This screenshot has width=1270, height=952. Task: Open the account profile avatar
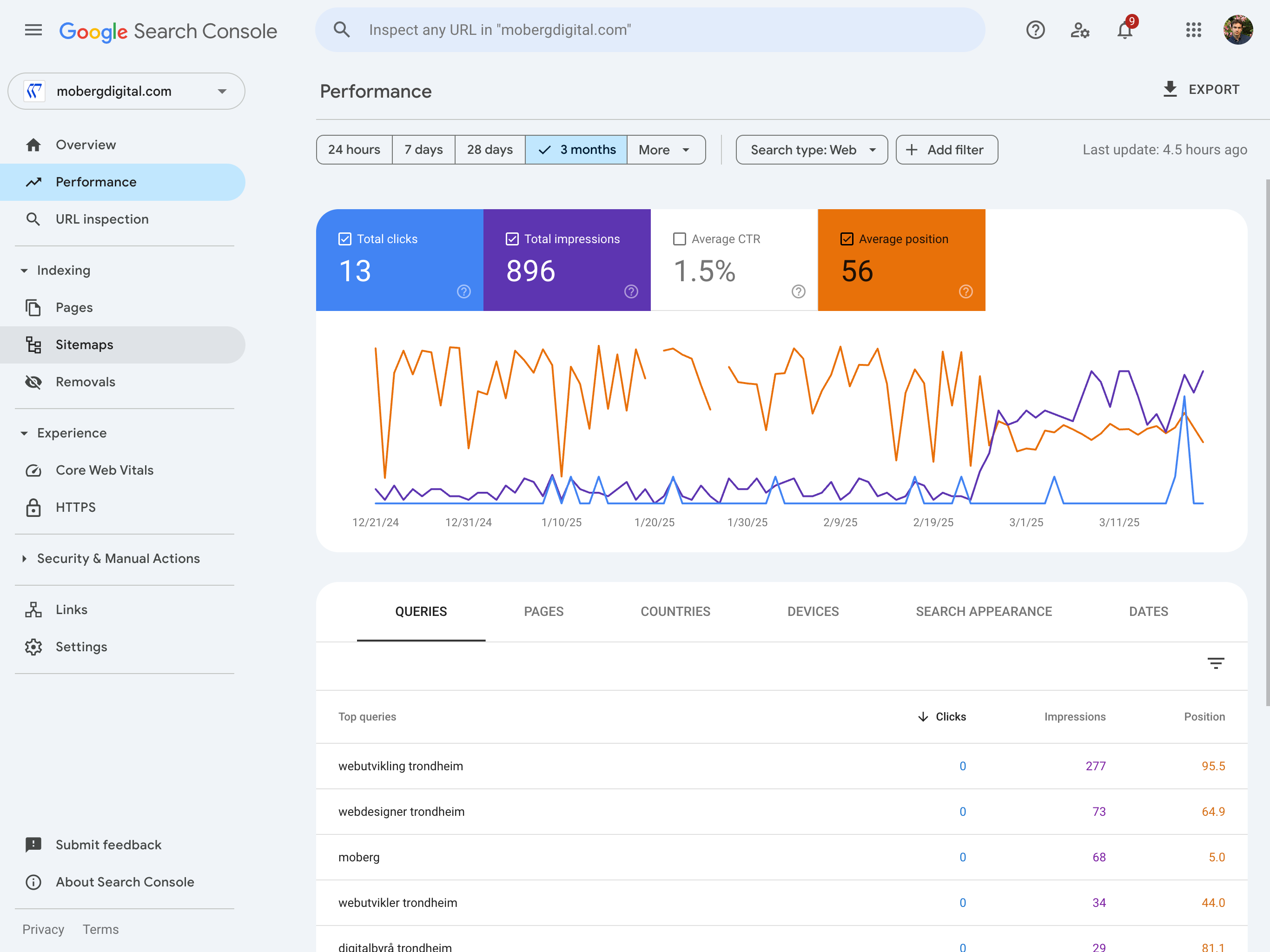point(1238,30)
